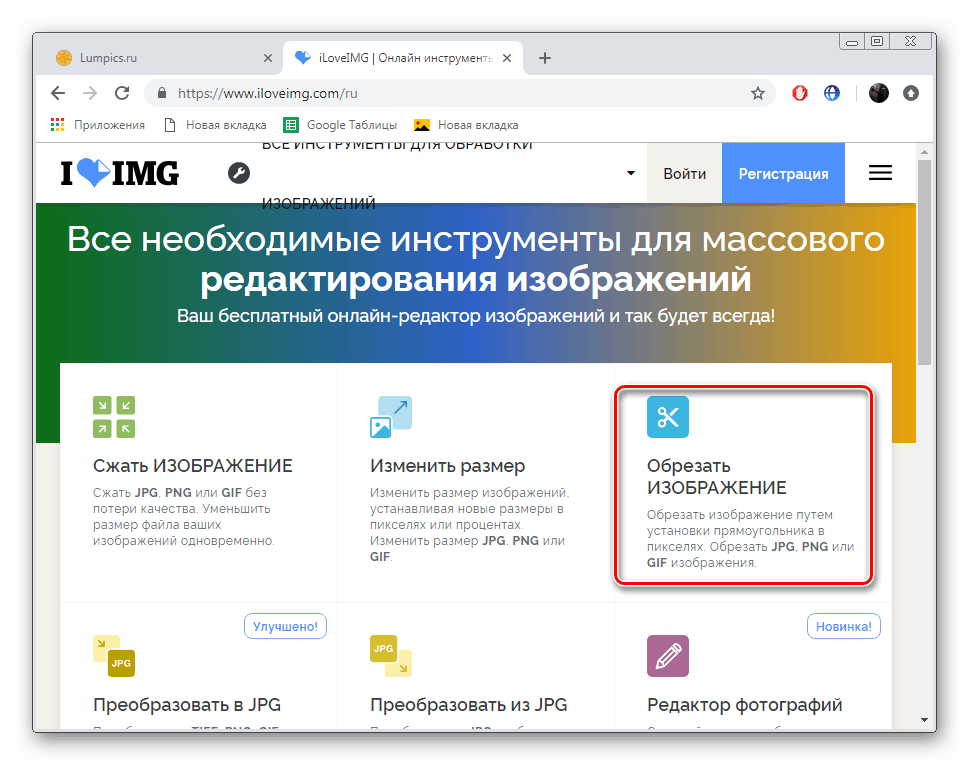Image resolution: width=969 pixels, height=765 pixels.
Task: Click the Войти login button
Action: [684, 174]
